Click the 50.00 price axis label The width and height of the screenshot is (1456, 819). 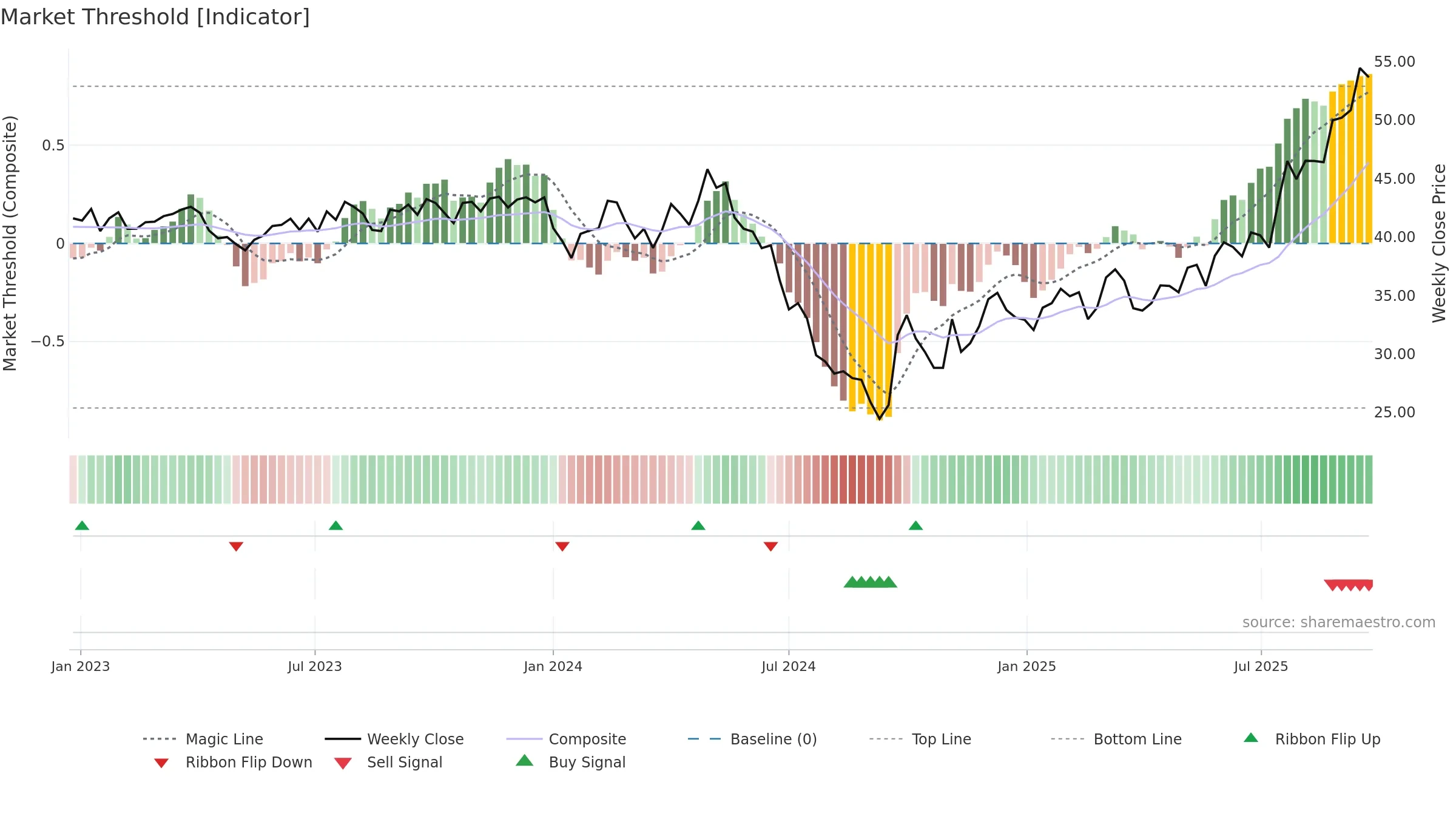pyautogui.click(x=1395, y=120)
